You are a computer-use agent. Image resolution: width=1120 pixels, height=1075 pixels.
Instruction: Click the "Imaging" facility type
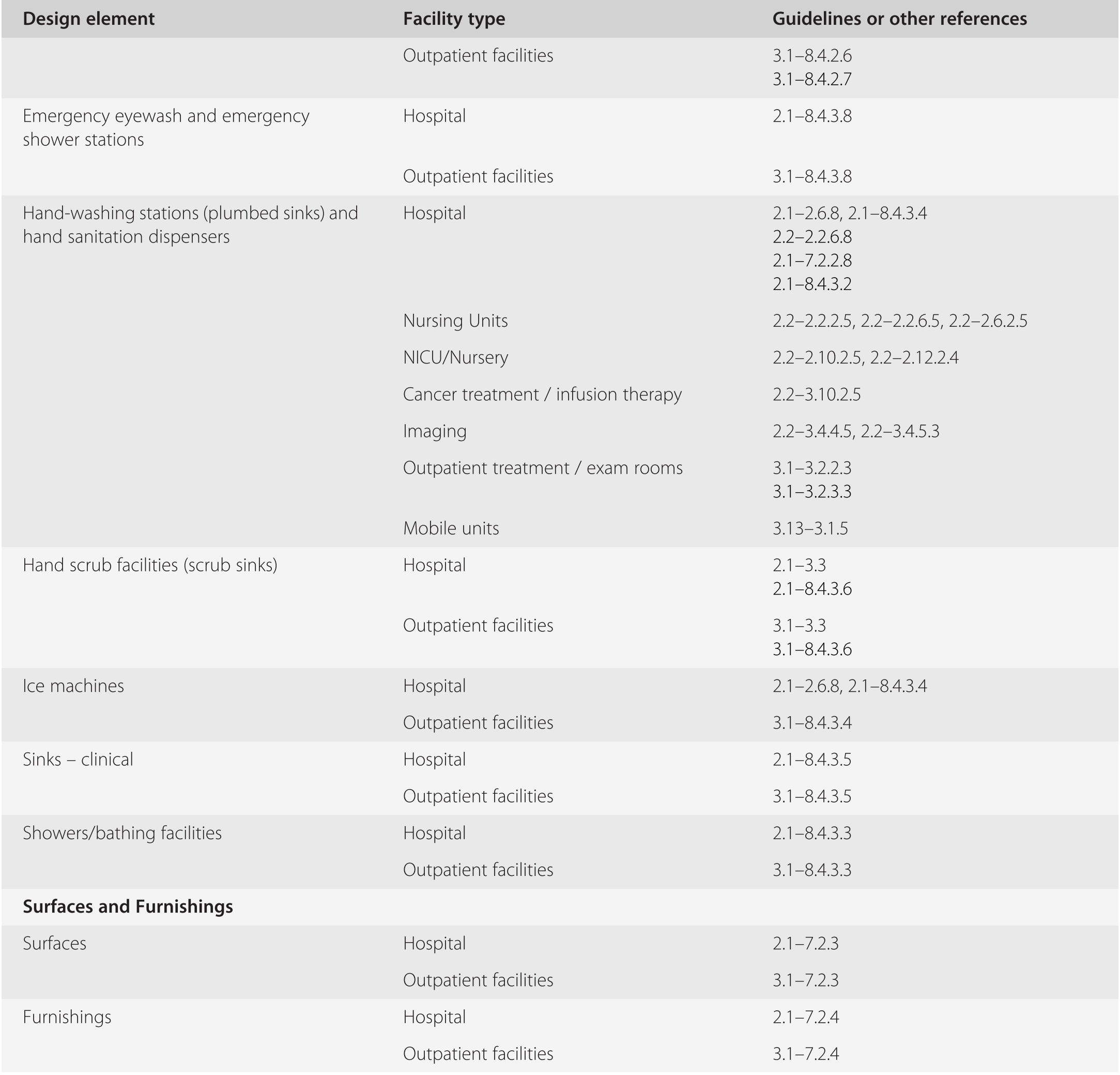[434, 431]
